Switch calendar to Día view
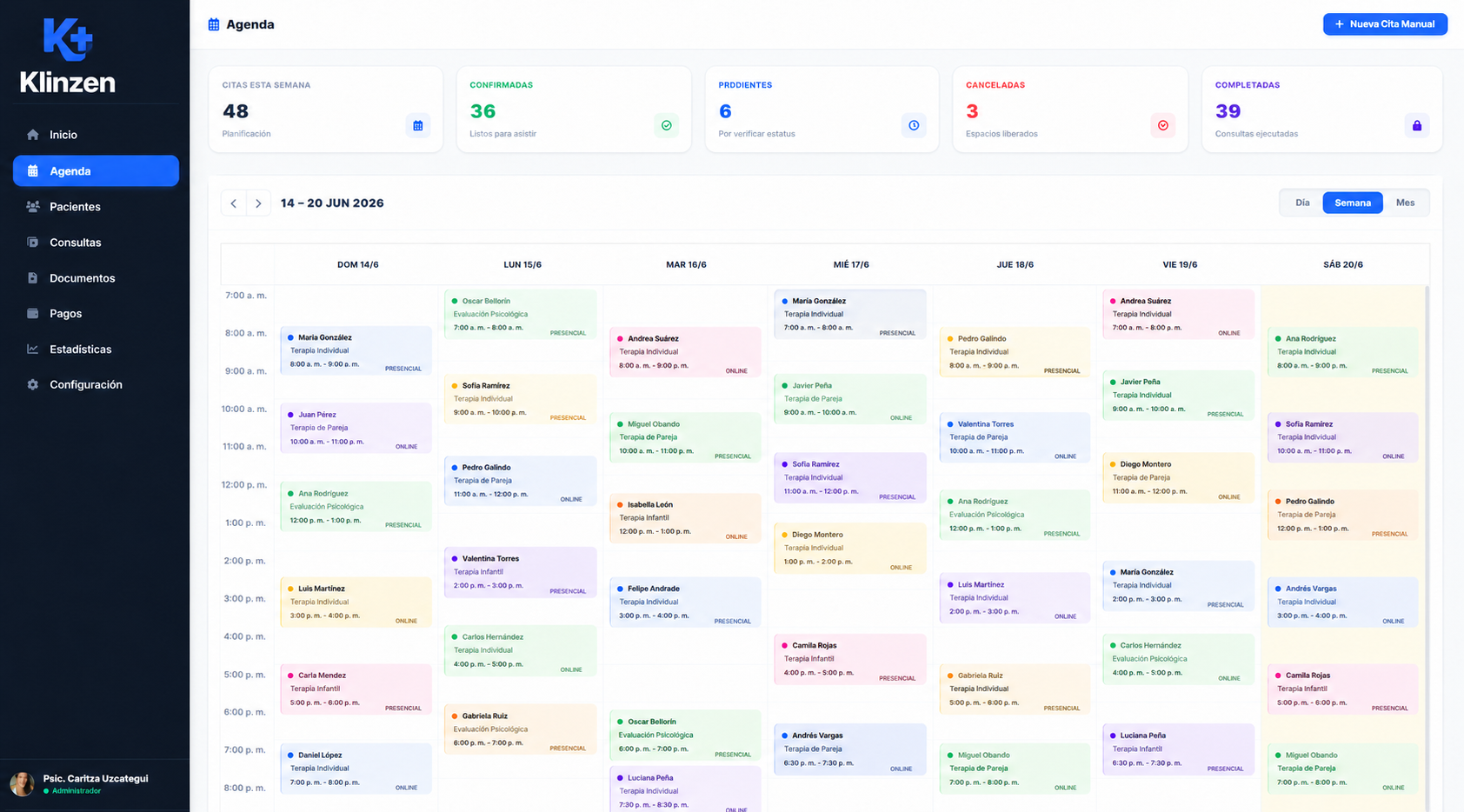 click(x=1302, y=203)
